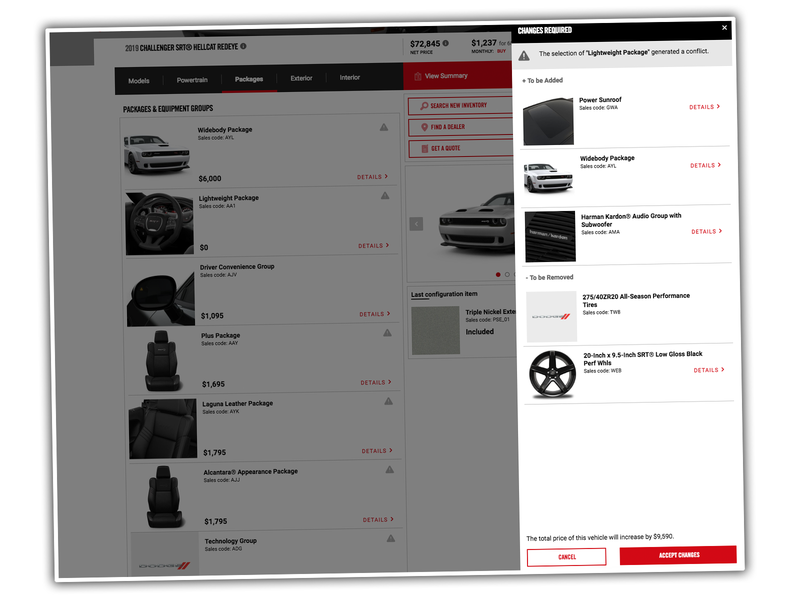
Task: Cancel the required changes
Action: coord(567,557)
